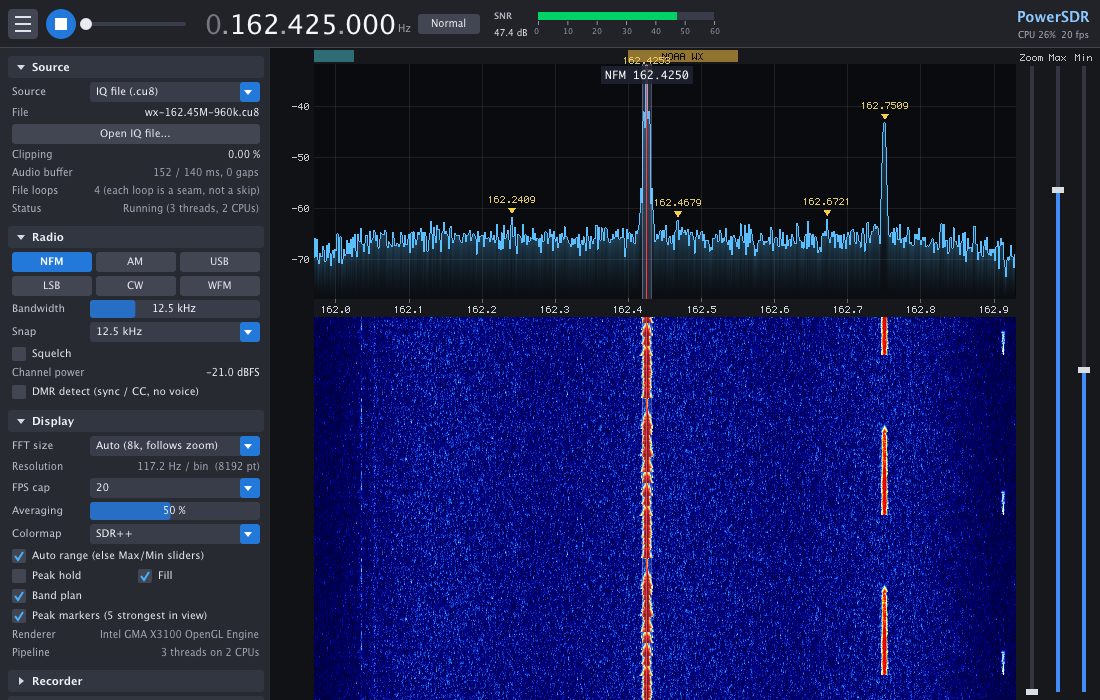1100x700 pixels.
Task: Click the NOAA WX band plan label
Action: pos(682,56)
